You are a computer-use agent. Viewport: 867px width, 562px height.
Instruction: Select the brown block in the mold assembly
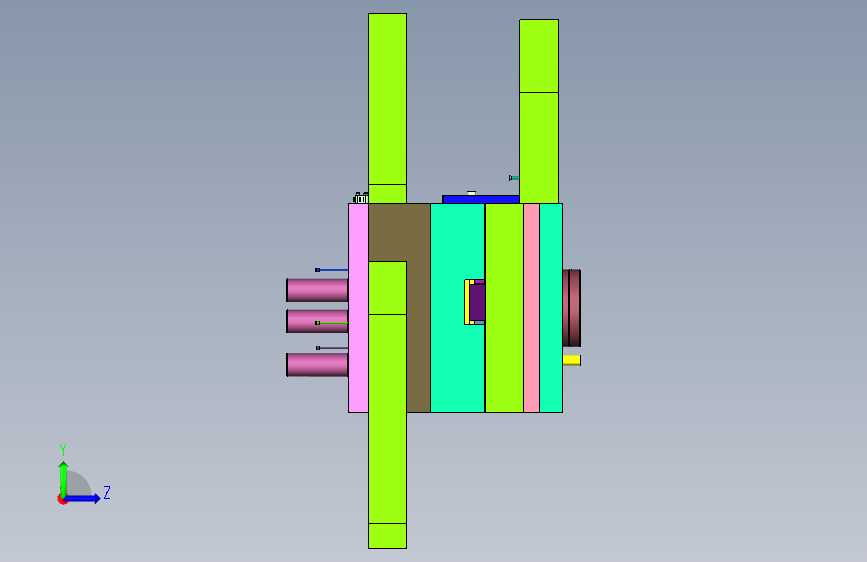[x=418, y=308]
